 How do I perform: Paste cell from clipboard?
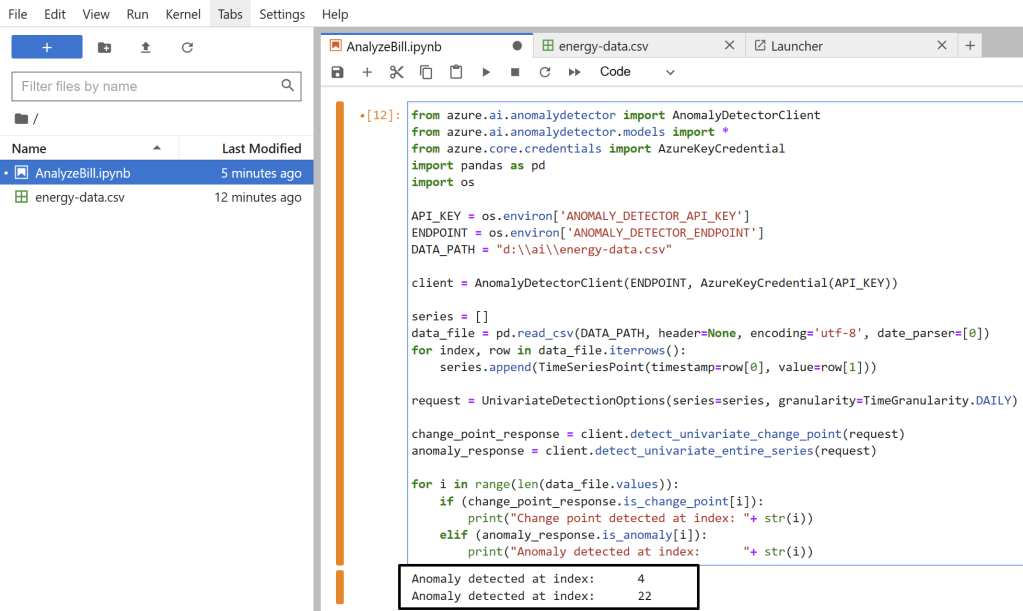pos(456,72)
